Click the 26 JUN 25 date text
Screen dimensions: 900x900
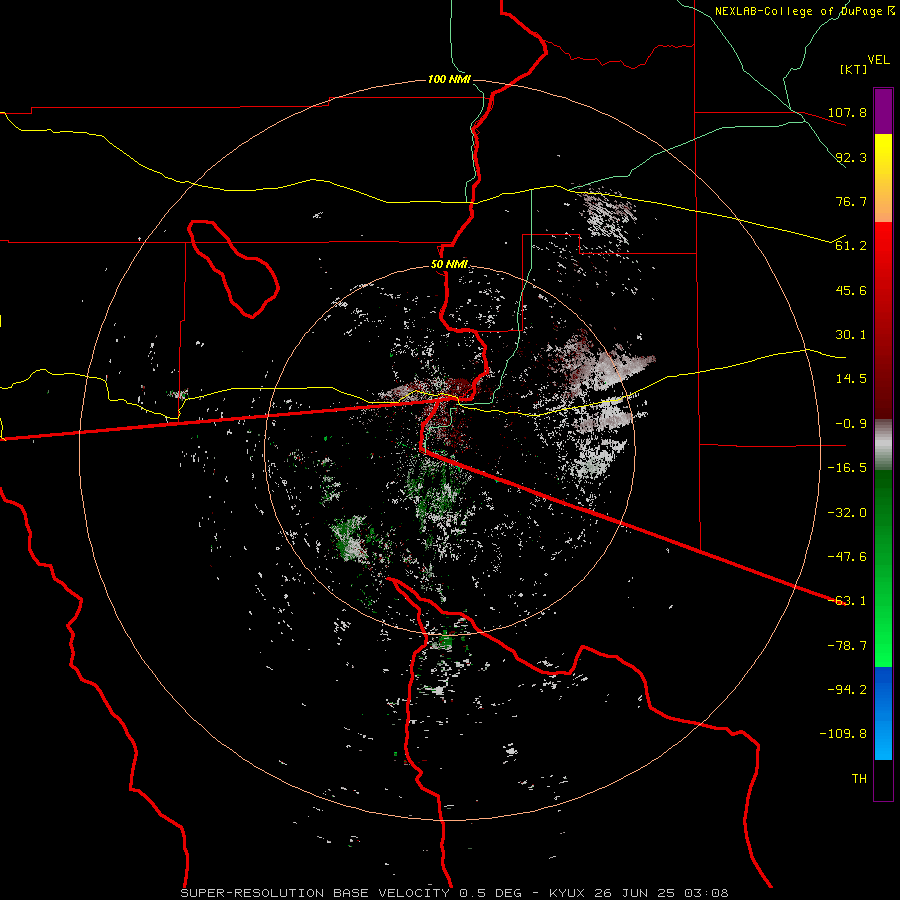pyautogui.click(x=636, y=893)
